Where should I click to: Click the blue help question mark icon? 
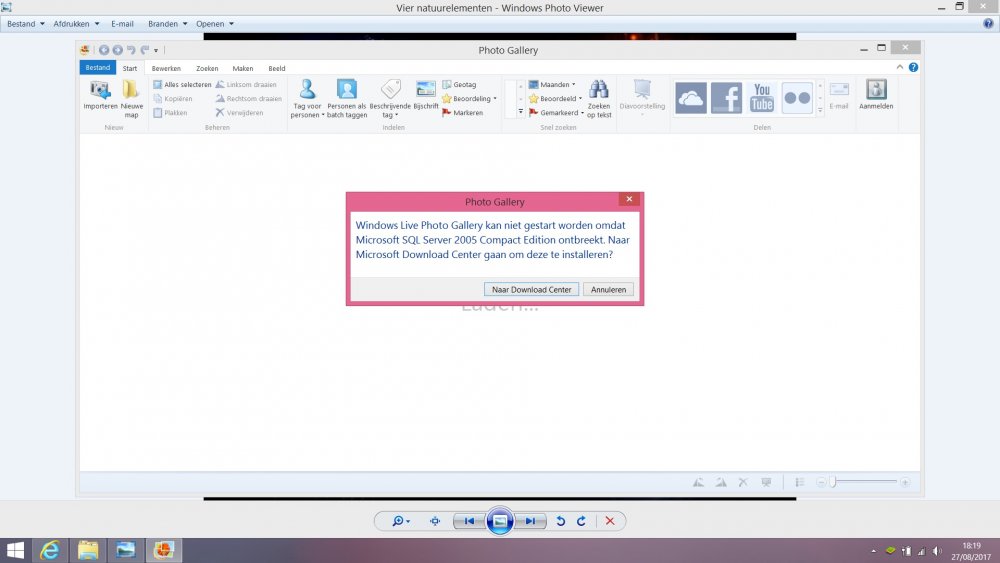(x=988, y=23)
